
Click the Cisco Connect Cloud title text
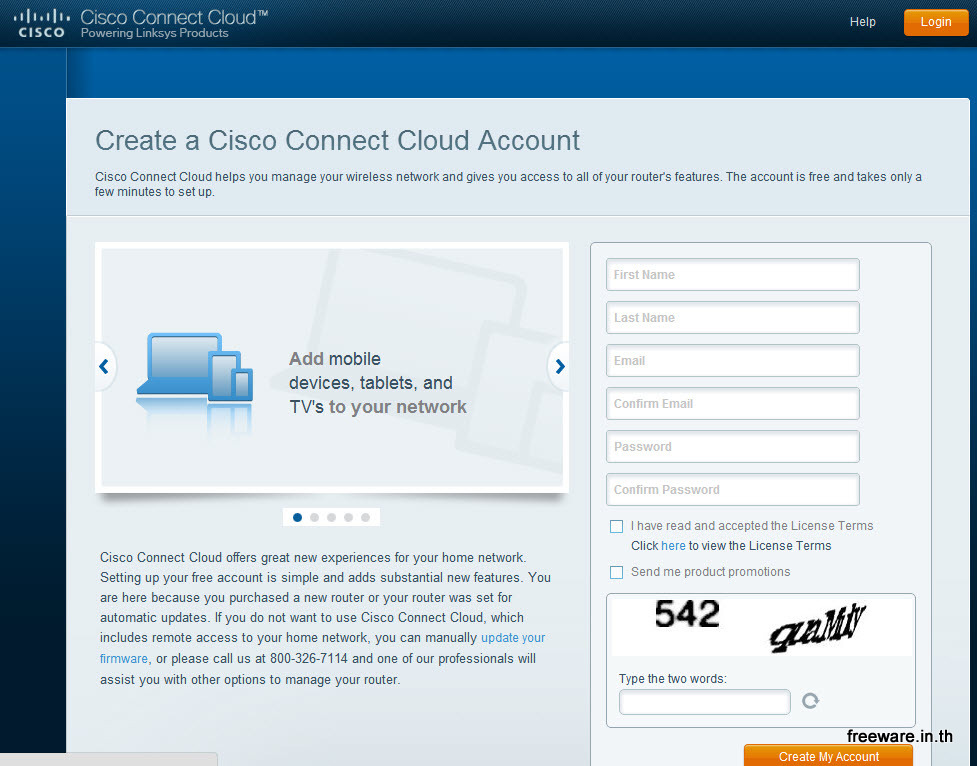[174, 17]
